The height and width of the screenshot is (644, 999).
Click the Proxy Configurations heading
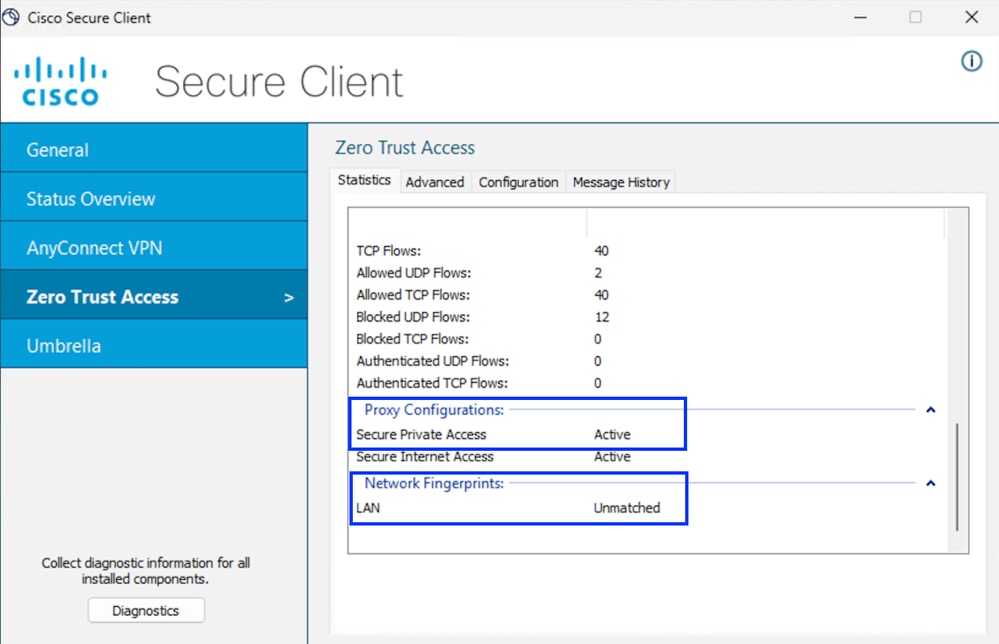tap(434, 410)
